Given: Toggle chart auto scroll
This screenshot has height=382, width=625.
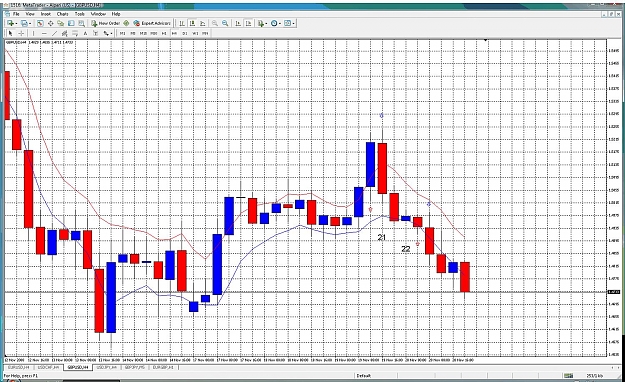Looking at the screenshot, I should pyautogui.click(x=238, y=23).
